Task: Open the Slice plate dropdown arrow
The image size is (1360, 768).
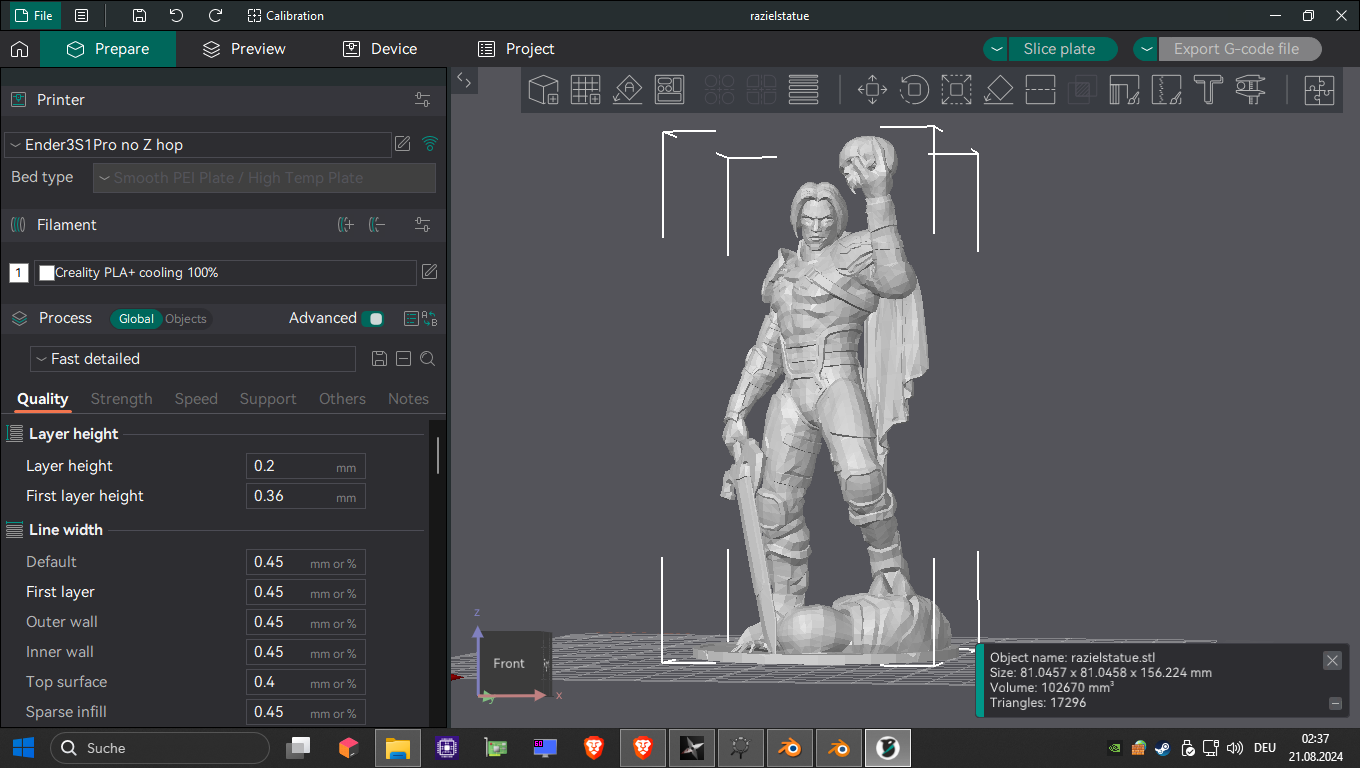Action: [995, 49]
